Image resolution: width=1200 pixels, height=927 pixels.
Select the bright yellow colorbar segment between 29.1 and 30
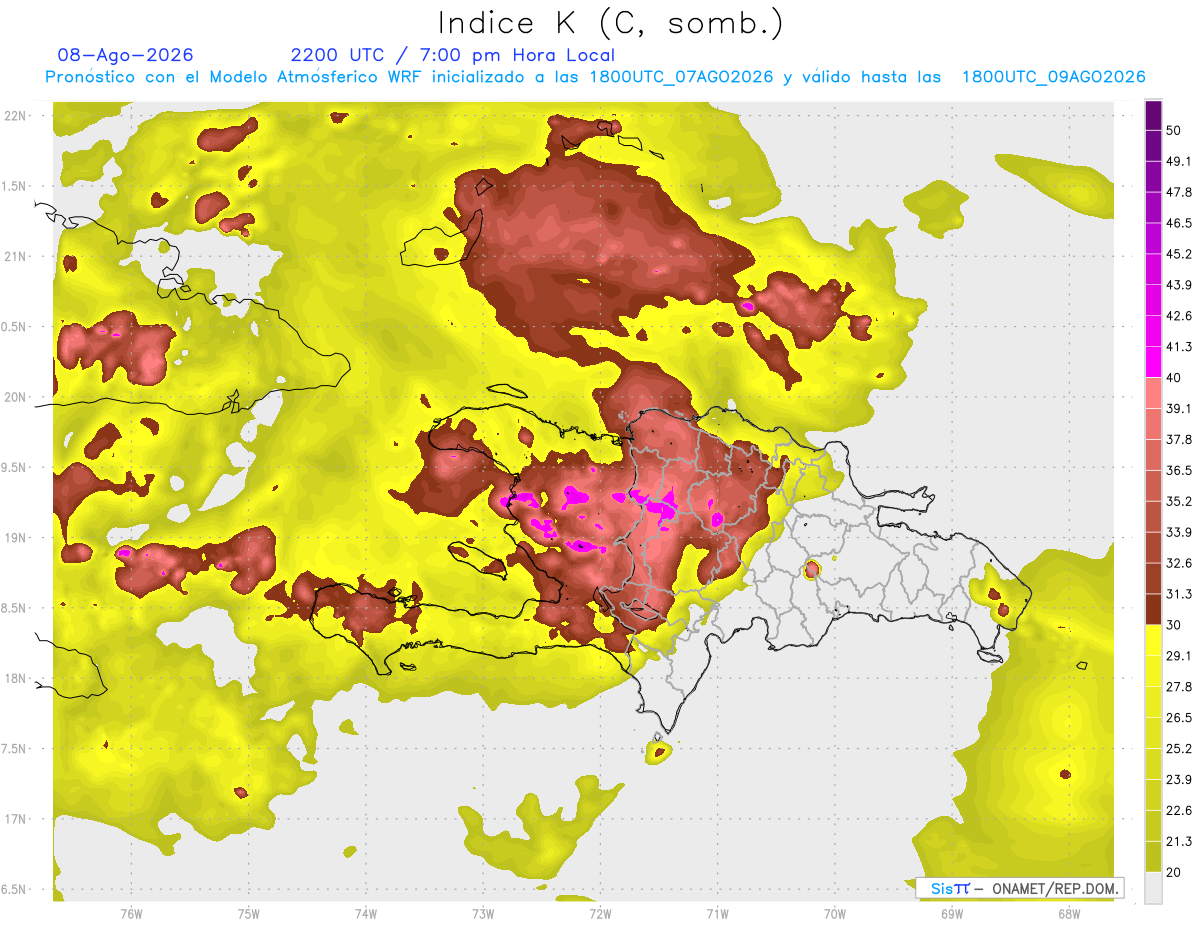1153,640
